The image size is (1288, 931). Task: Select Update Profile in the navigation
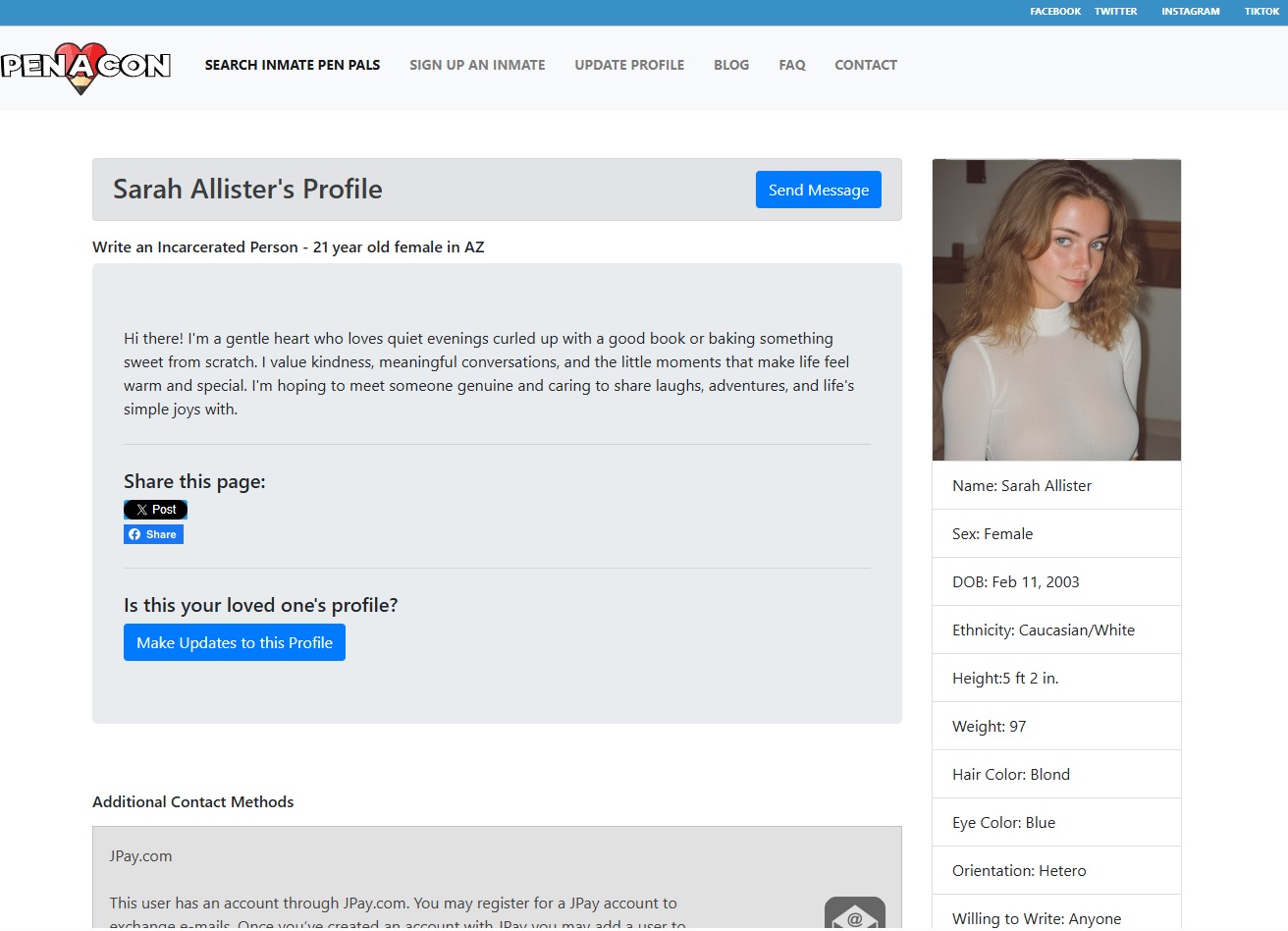pyautogui.click(x=629, y=65)
